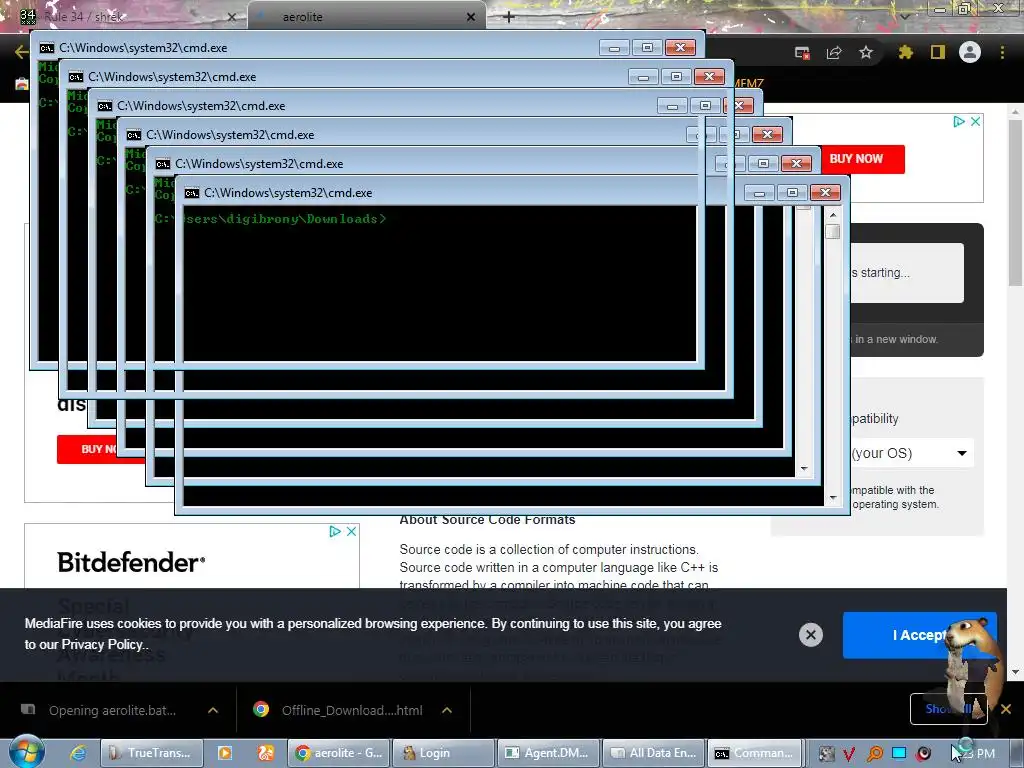Open the Login taskbar button
This screenshot has height=768, width=1024.
coord(443,753)
